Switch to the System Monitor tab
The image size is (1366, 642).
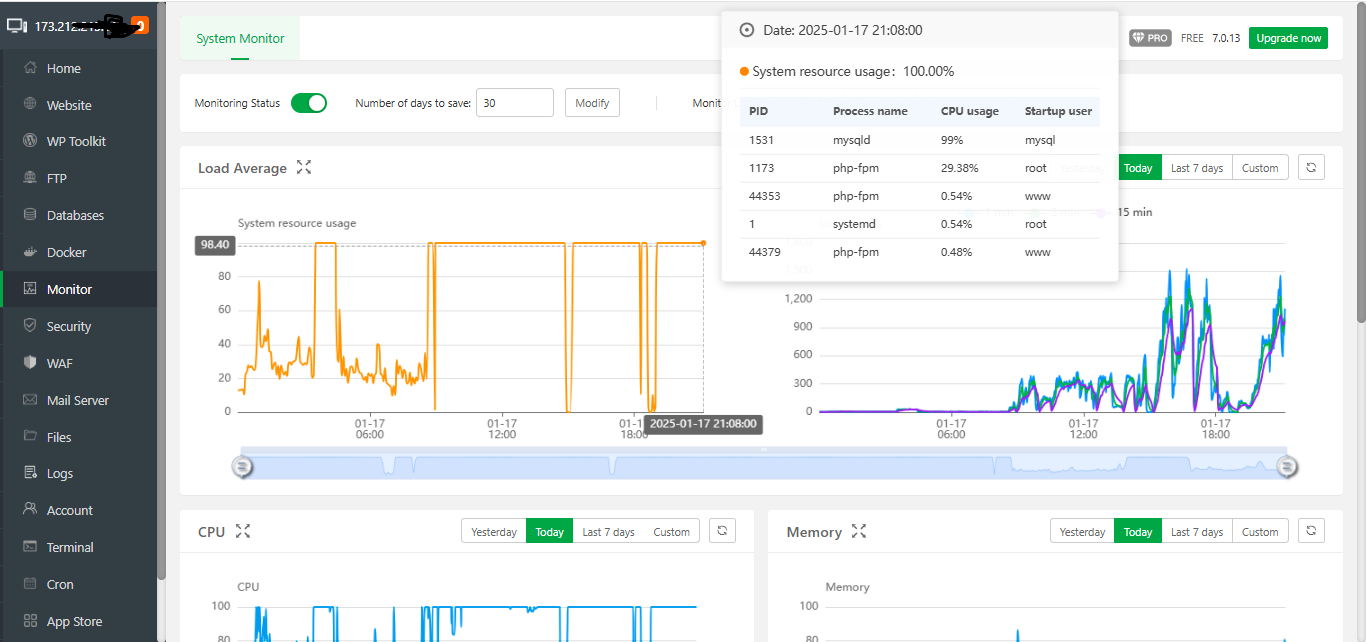240,38
